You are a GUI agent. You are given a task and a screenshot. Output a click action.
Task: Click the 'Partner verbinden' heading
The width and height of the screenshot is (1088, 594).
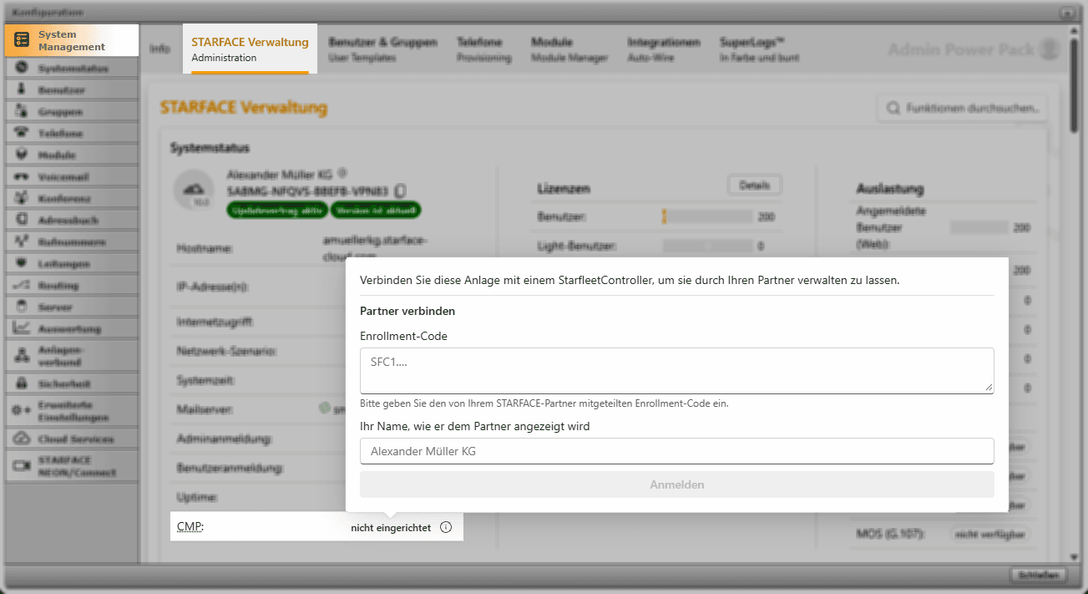tap(407, 311)
